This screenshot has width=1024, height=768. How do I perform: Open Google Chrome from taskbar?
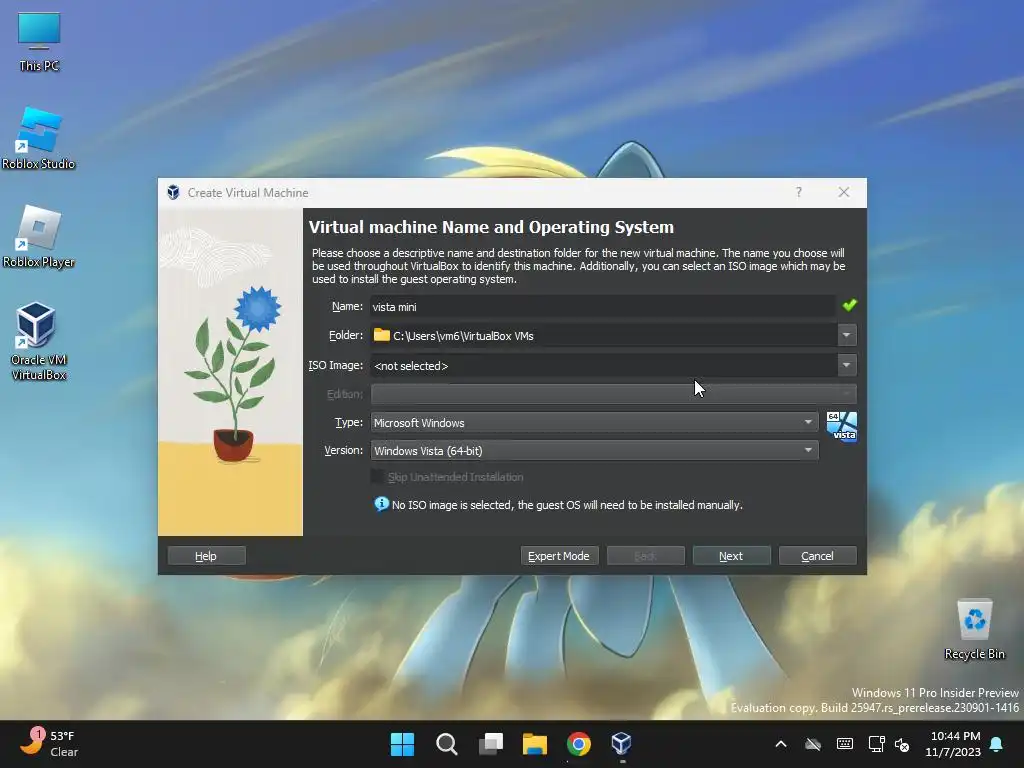click(579, 744)
